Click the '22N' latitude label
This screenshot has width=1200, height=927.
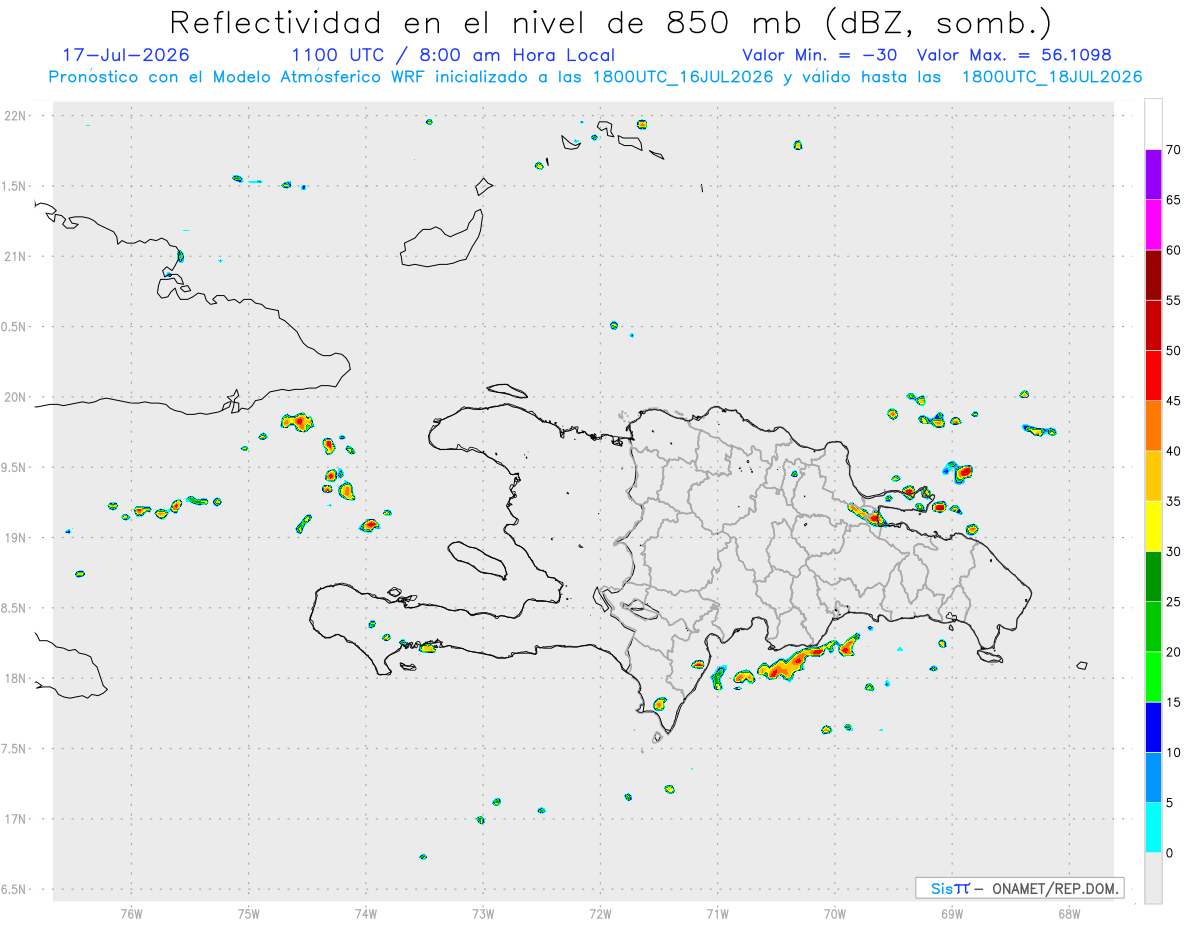click(x=17, y=116)
